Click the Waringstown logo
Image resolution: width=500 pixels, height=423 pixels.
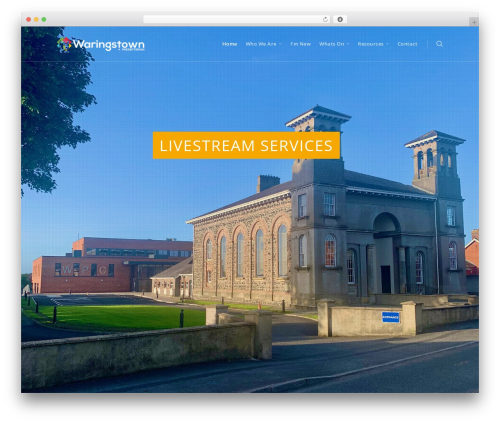coord(101,45)
